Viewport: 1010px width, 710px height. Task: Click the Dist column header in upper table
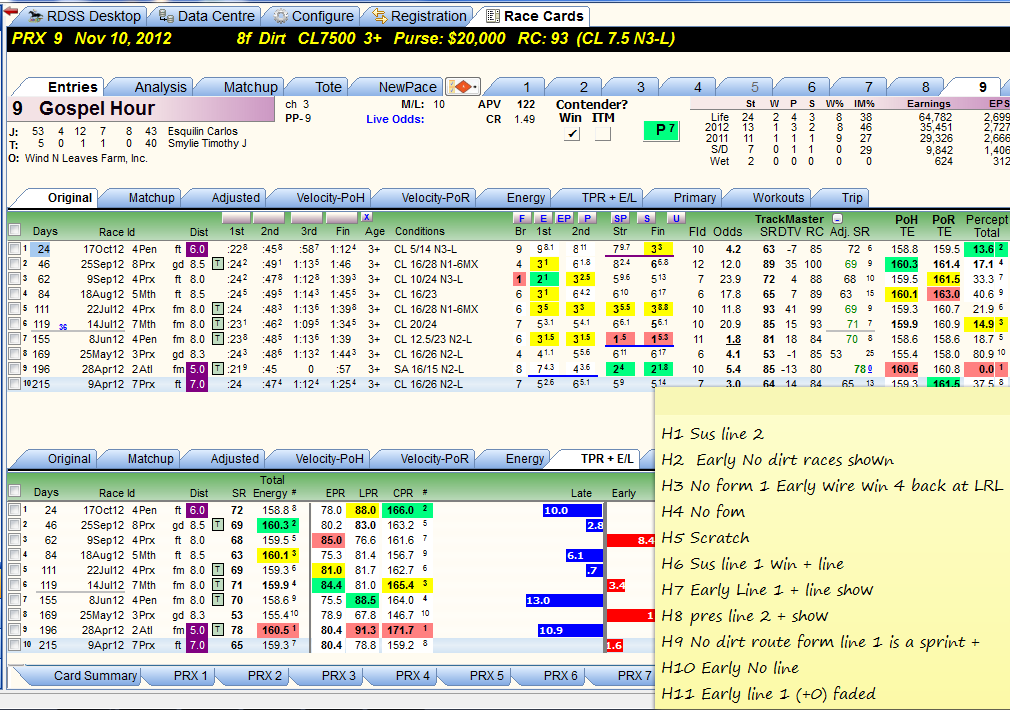(x=198, y=232)
